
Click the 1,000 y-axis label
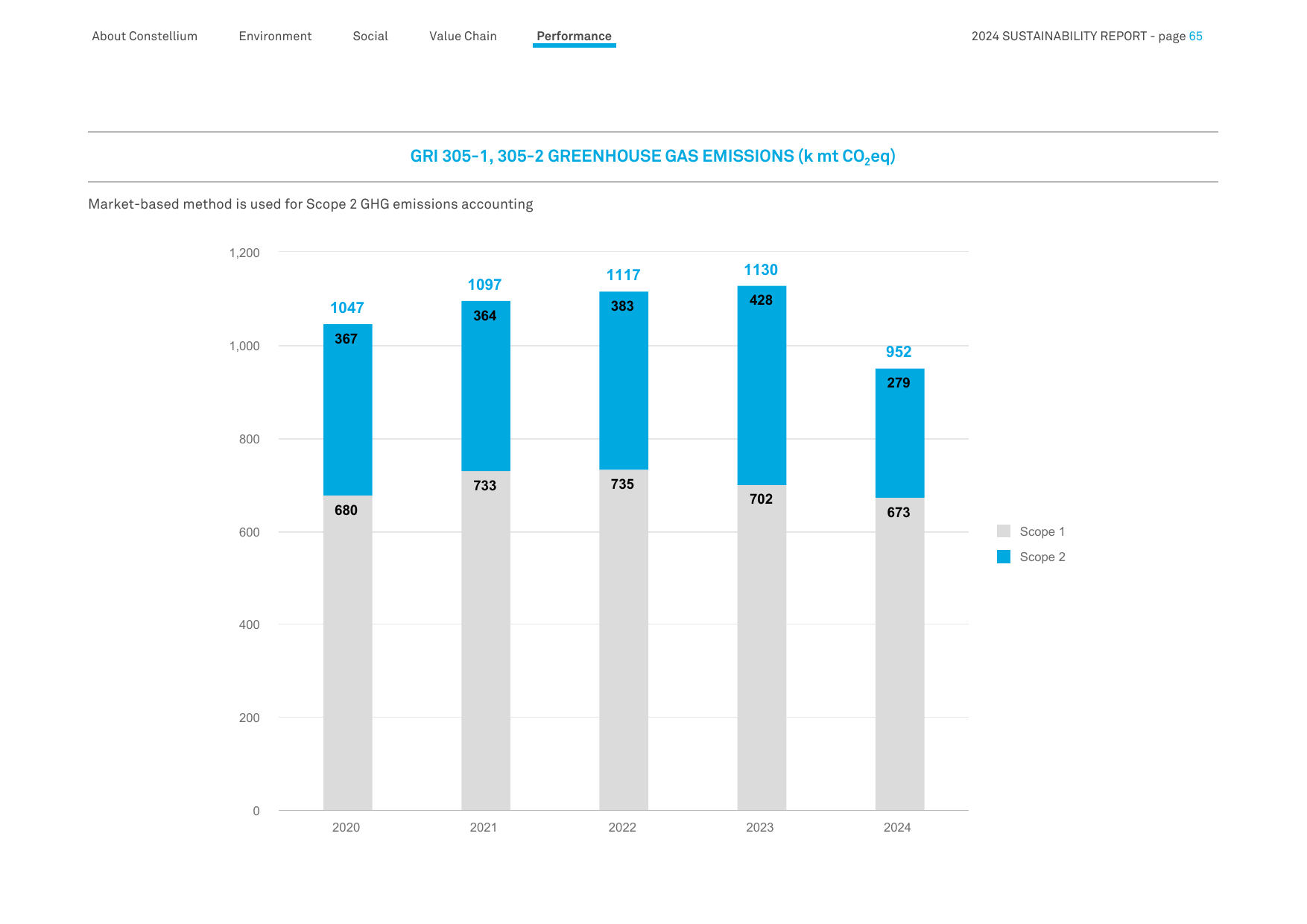pyautogui.click(x=244, y=346)
